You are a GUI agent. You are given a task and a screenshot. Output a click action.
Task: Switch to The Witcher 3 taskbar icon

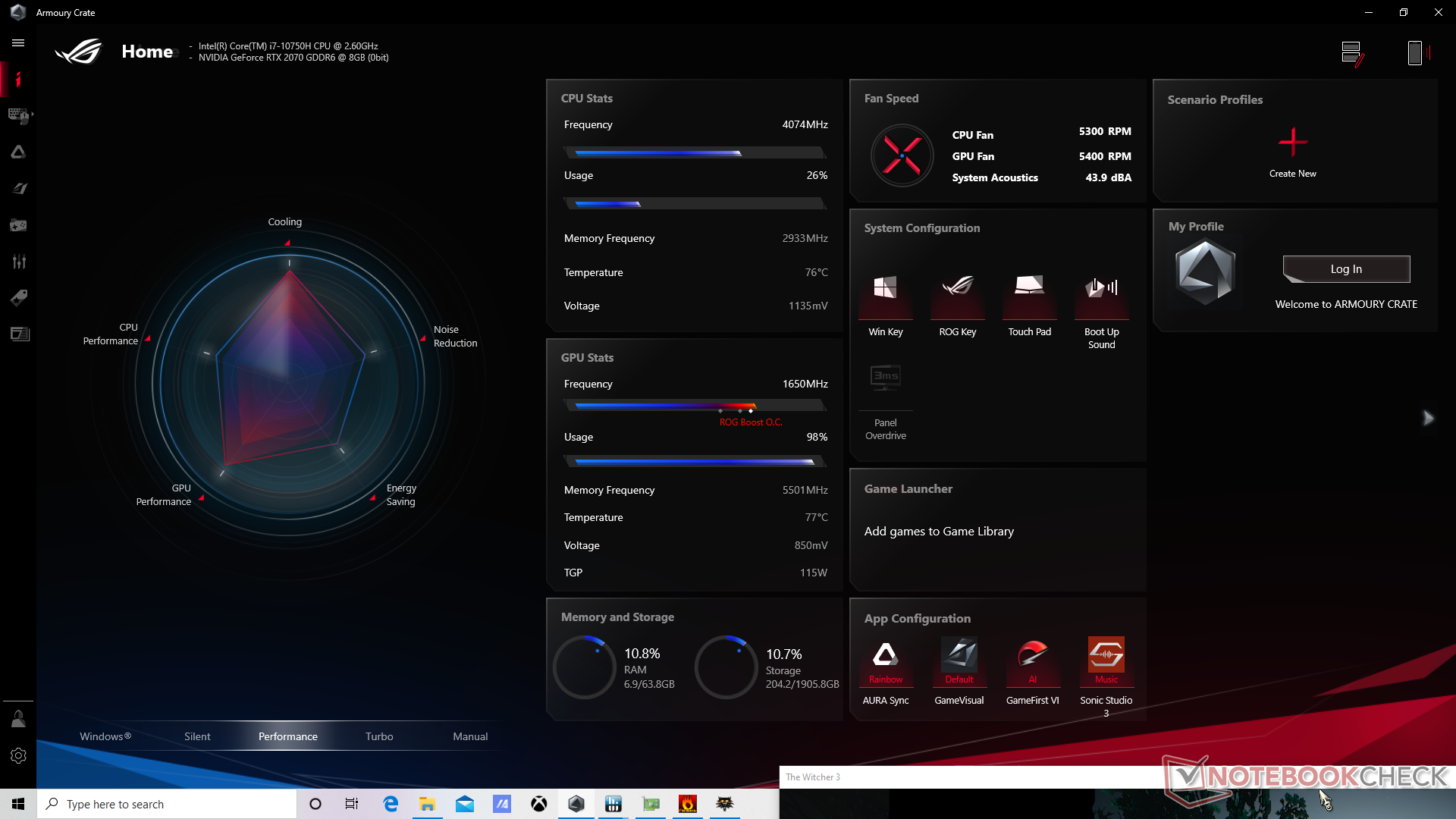(x=725, y=804)
